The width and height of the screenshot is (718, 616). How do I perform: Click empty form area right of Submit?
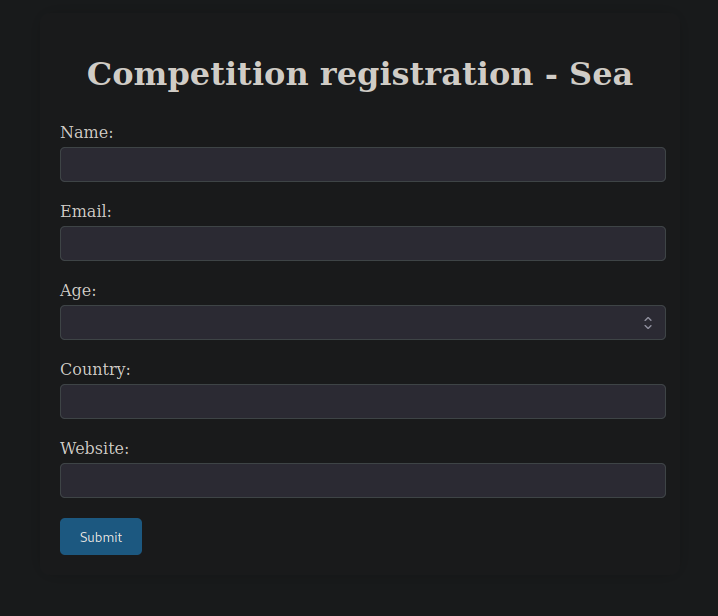[400, 537]
